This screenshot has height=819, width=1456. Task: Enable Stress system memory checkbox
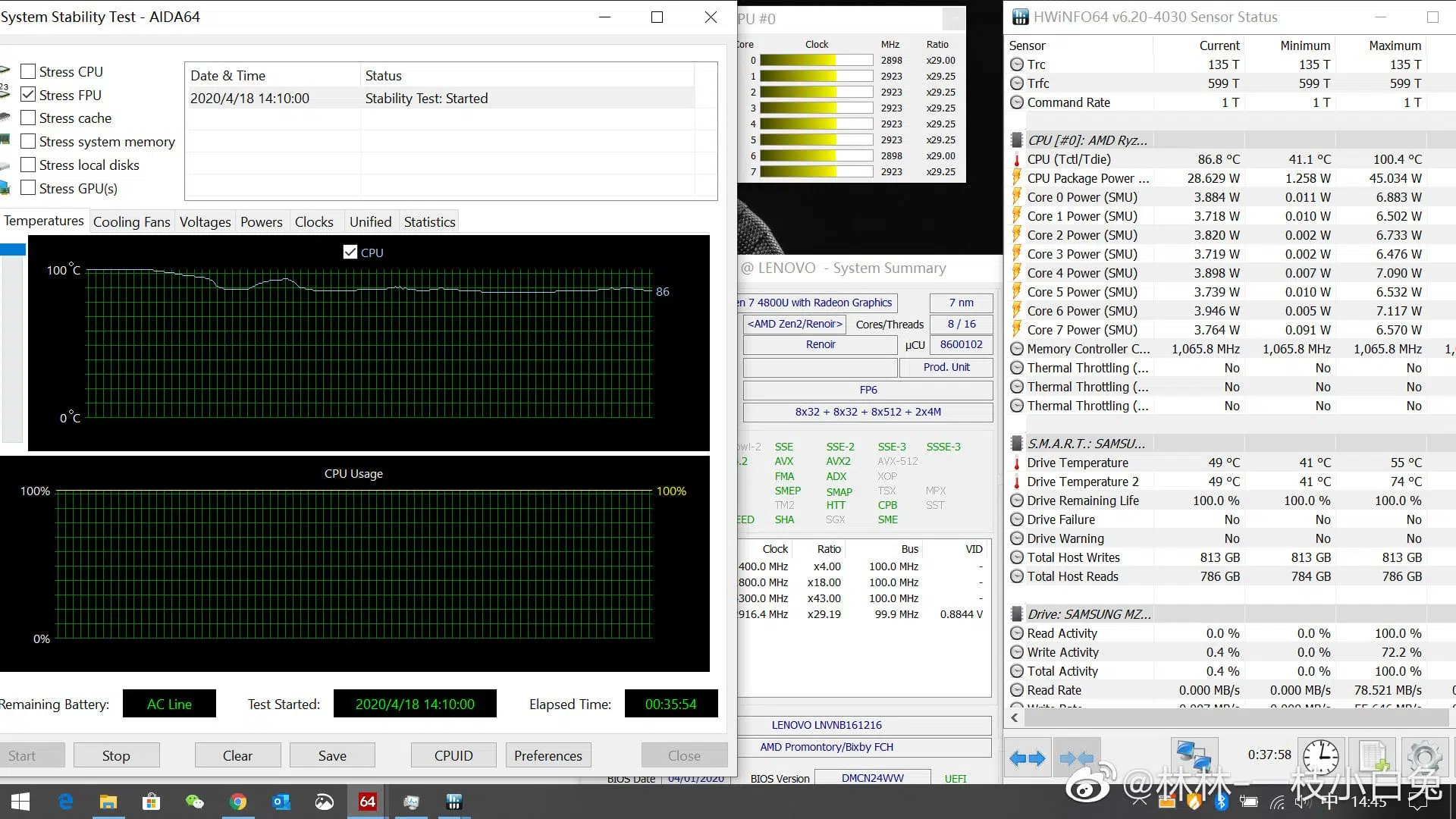[28, 141]
